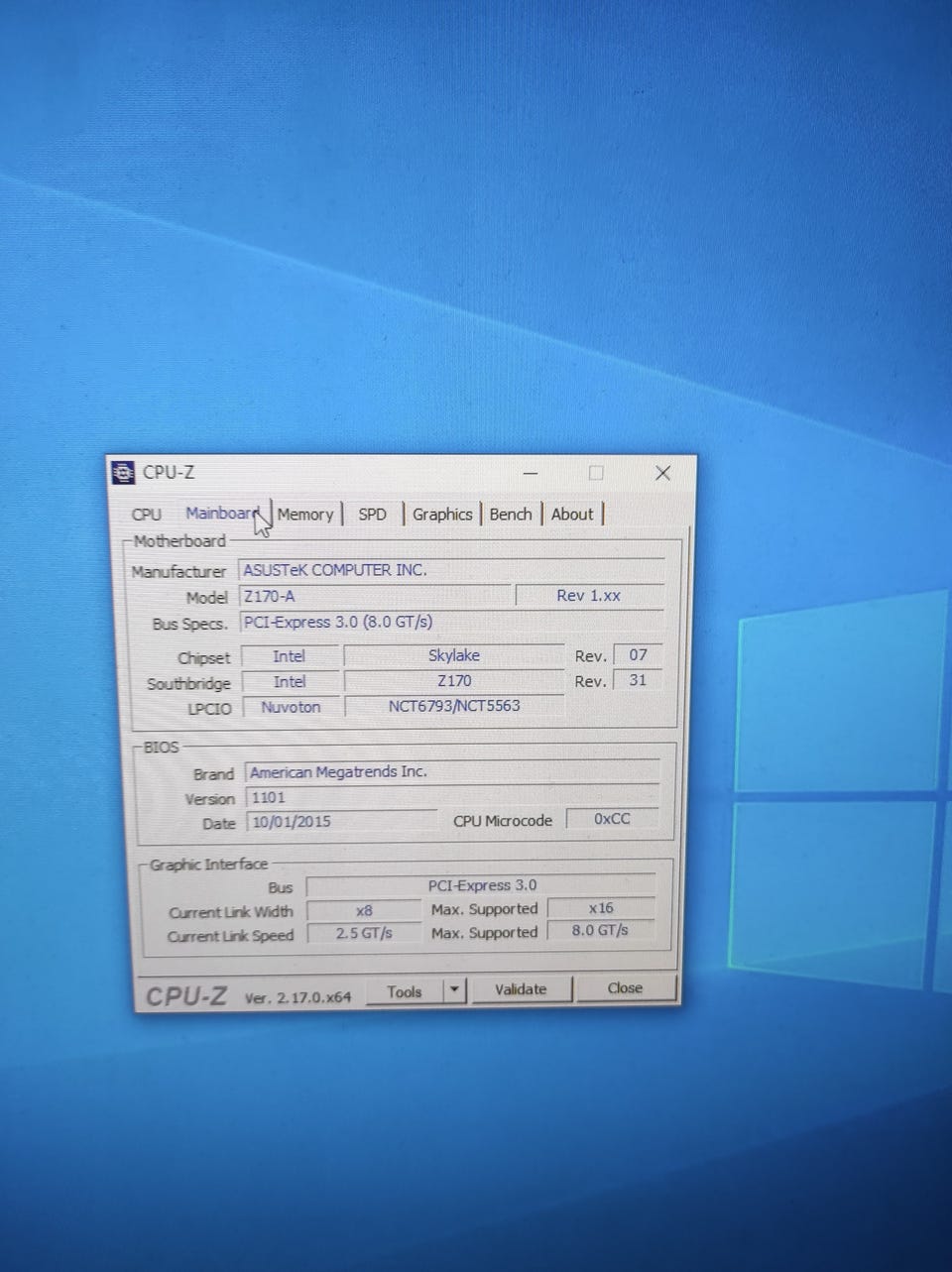The height and width of the screenshot is (1272, 952).
Task: Switch to the CPU tab
Action: pyautogui.click(x=147, y=515)
